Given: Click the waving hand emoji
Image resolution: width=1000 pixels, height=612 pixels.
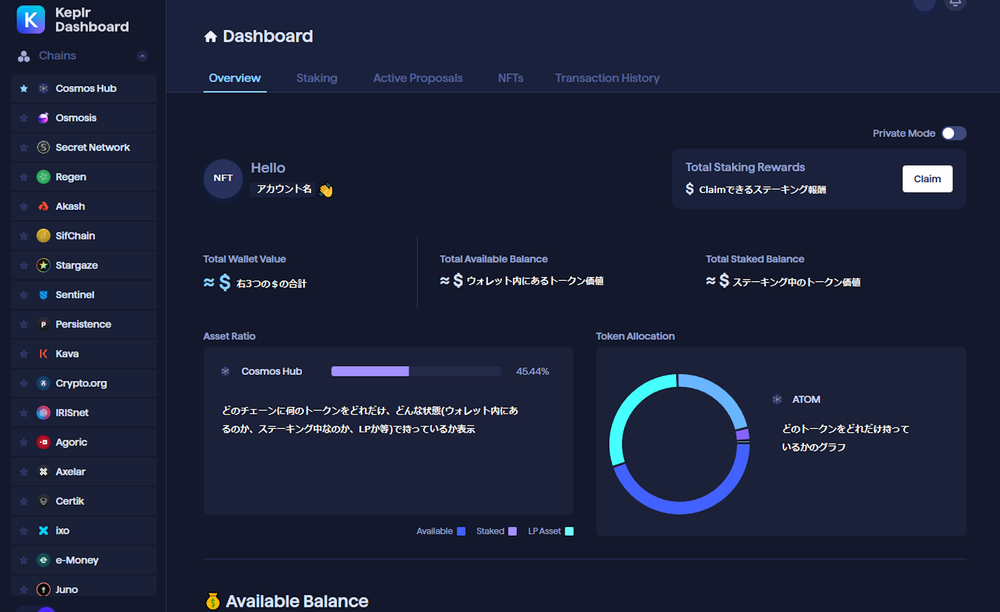Looking at the screenshot, I should click(x=326, y=190).
